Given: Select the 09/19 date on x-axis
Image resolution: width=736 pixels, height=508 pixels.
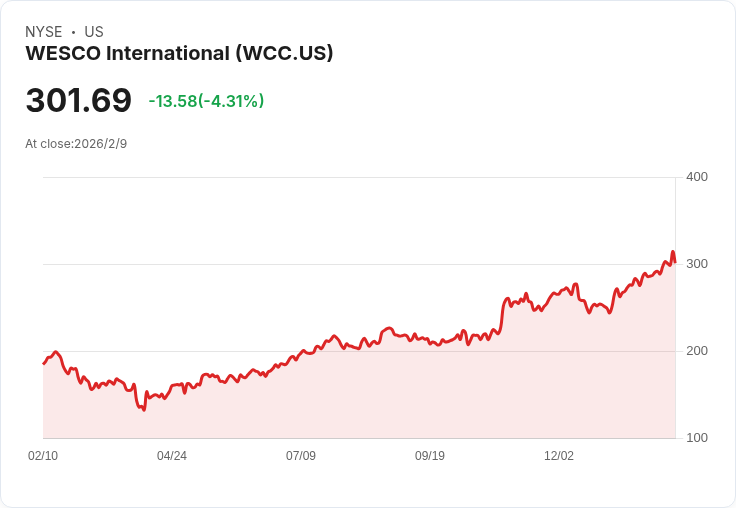Looking at the screenshot, I should 430,456.
